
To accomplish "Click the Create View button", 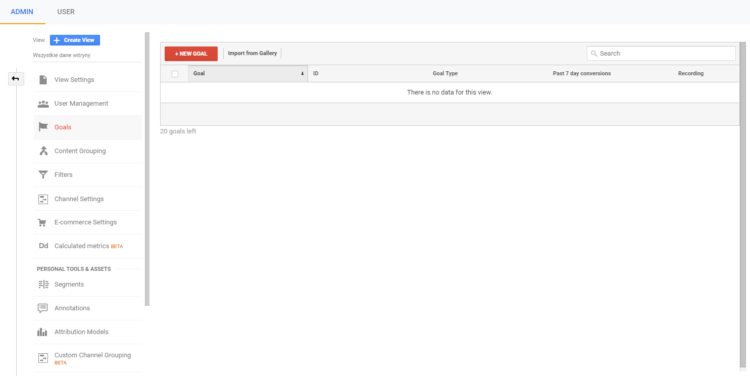I will [x=75, y=40].
